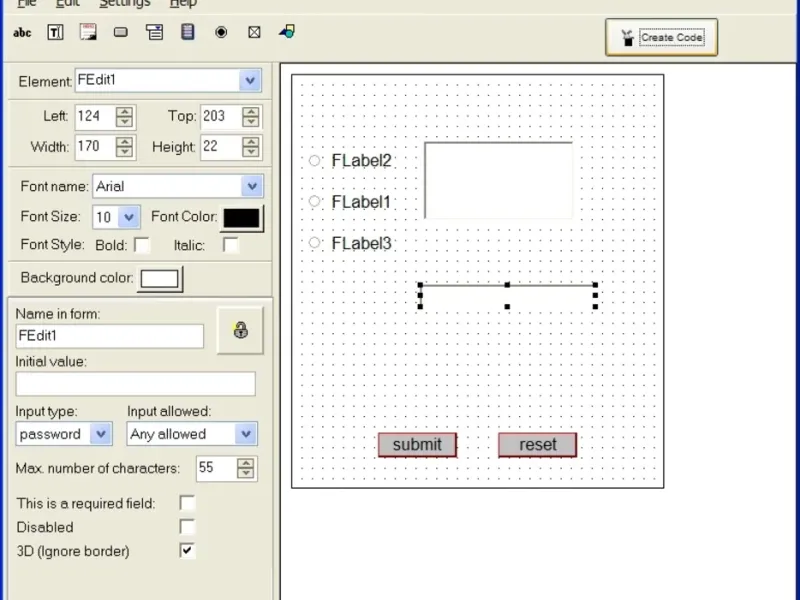The height and width of the screenshot is (600, 800).
Task: Select the radio button tool
Action: pyautogui.click(x=221, y=32)
